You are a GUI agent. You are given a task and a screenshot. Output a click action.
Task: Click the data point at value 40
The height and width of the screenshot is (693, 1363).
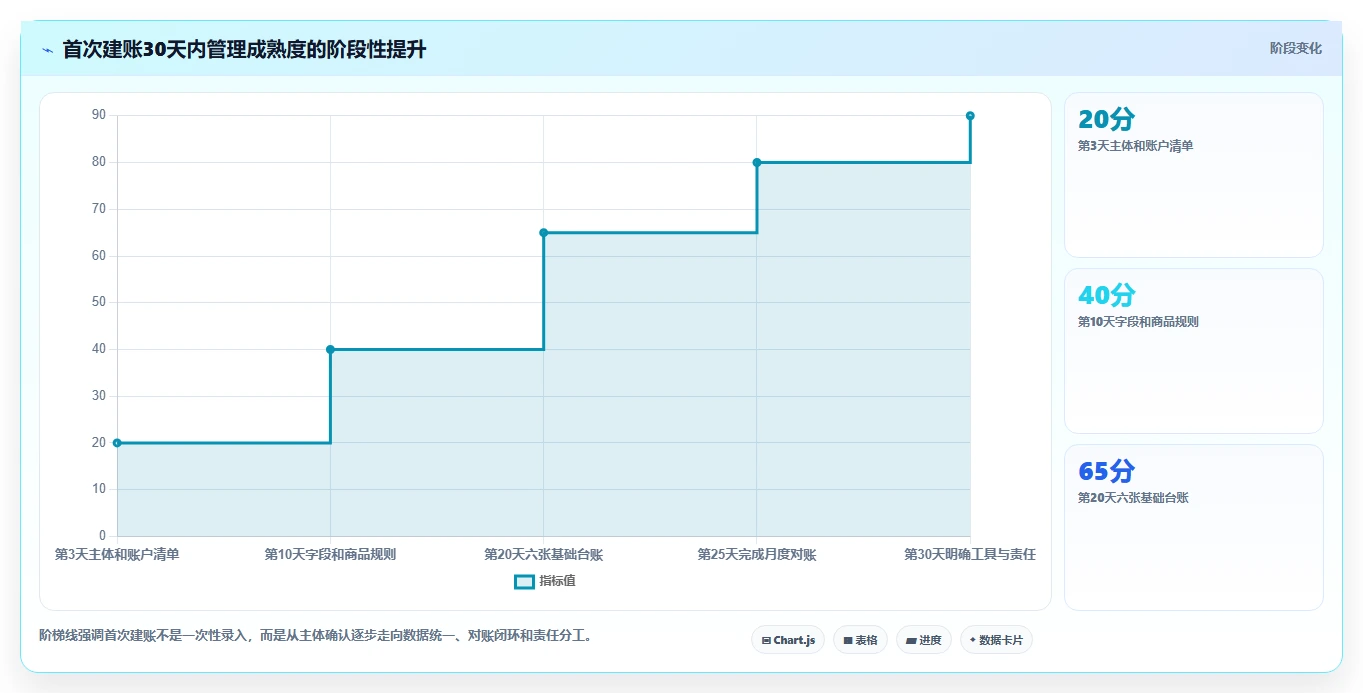(x=330, y=349)
